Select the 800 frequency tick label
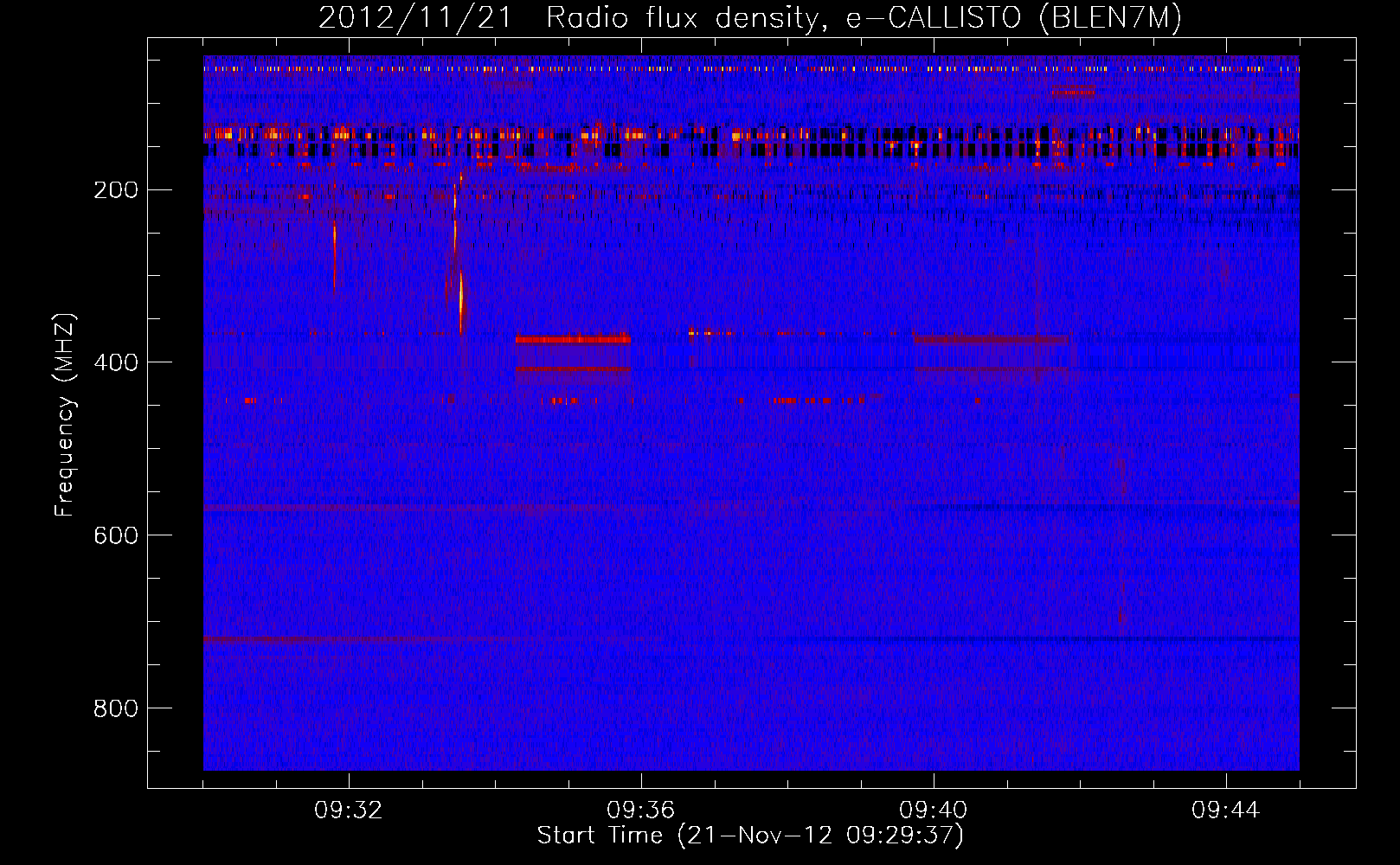 pyautogui.click(x=115, y=708)
